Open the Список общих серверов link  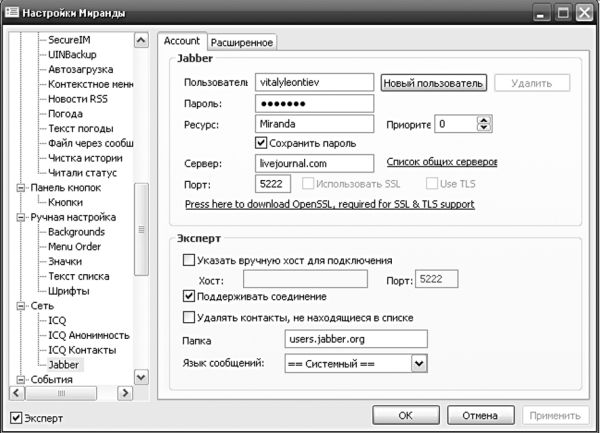click(441, 162)
